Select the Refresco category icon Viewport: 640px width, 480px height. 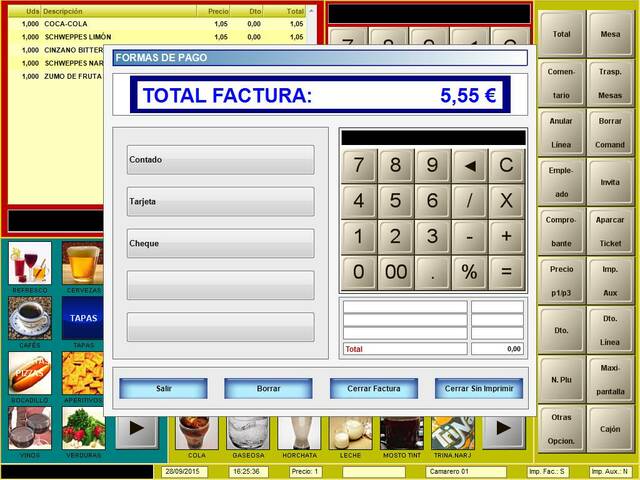tap(30, 264)
